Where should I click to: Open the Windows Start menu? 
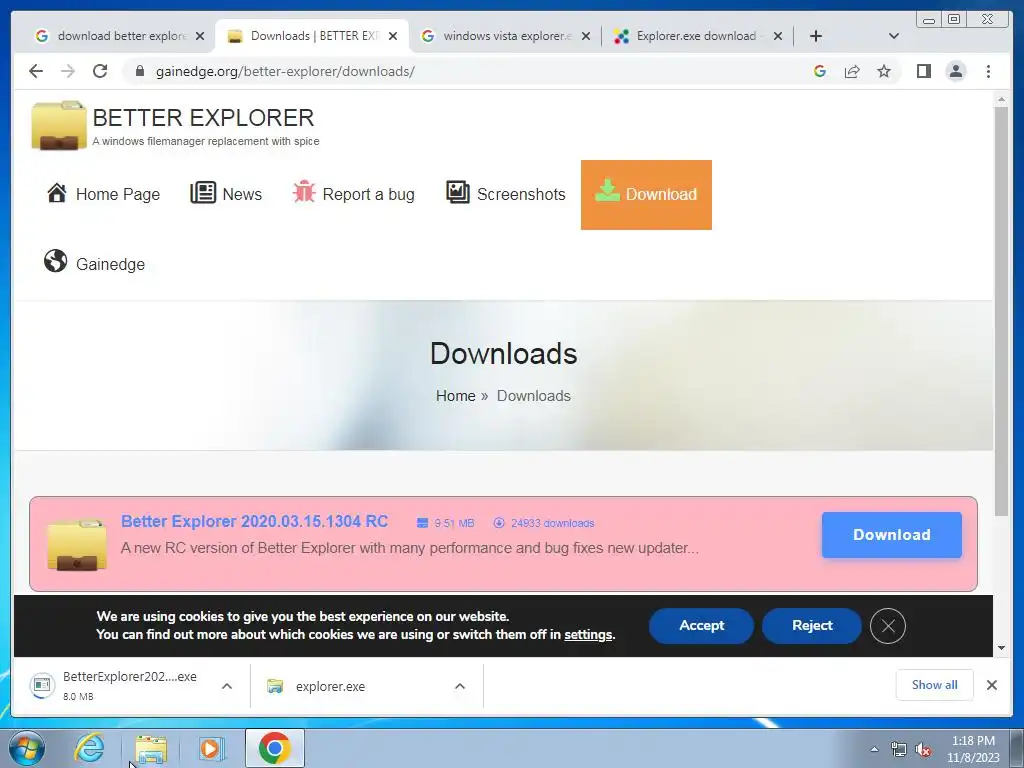[x=25, y=748]
